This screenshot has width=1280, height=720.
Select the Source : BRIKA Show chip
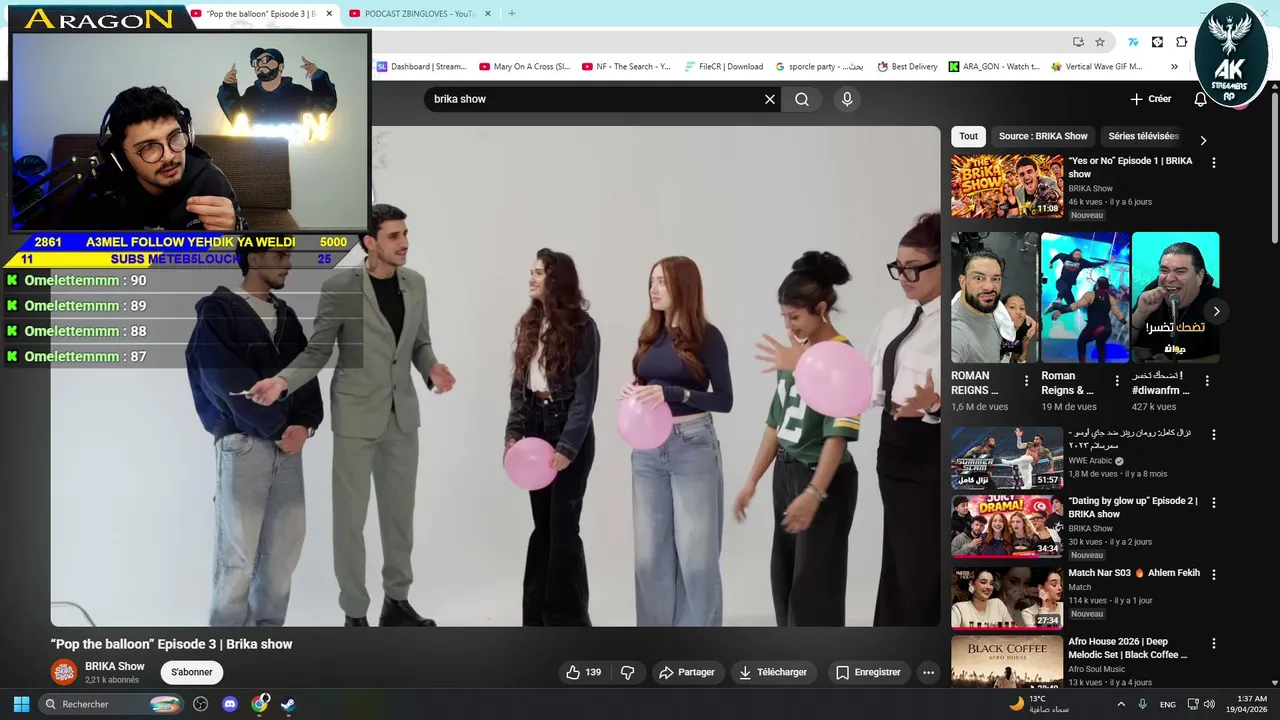click(x=1043, y=136)
